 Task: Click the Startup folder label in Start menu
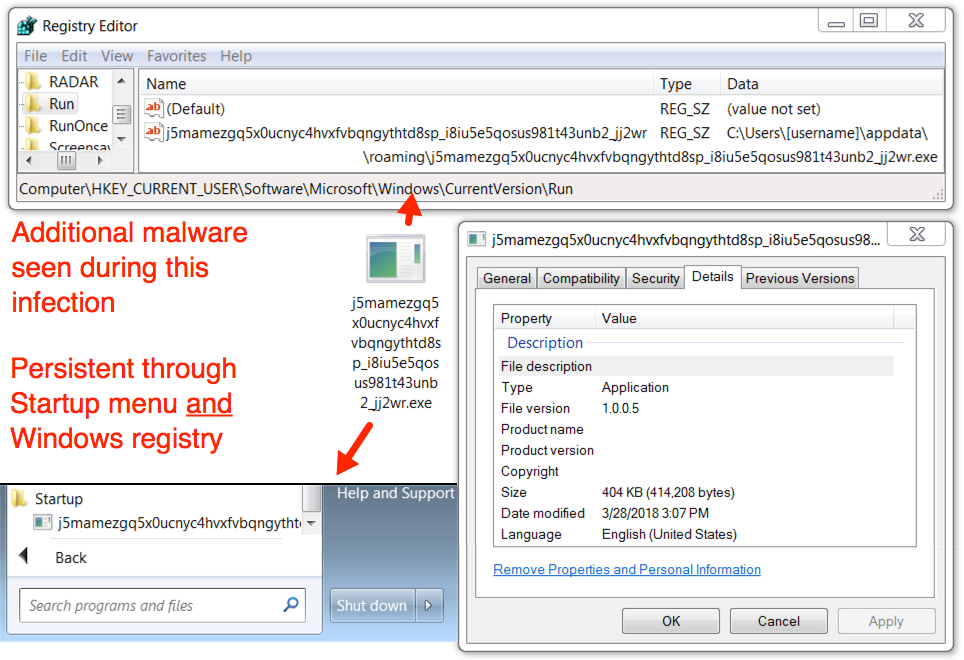(58, 498)
